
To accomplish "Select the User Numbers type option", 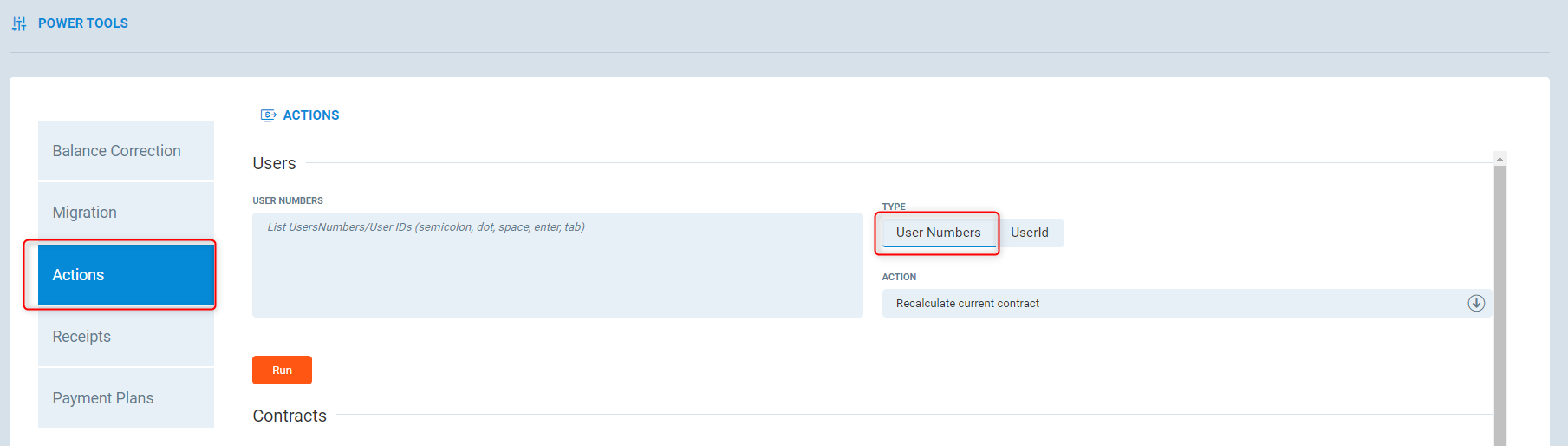I will pos(938,233).
